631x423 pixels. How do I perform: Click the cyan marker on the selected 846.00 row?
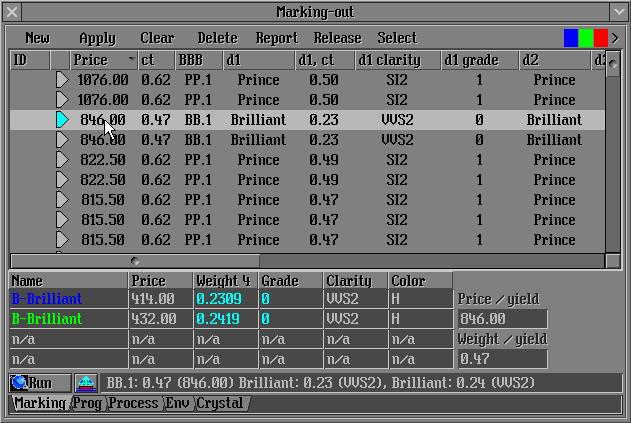(62, 120)
